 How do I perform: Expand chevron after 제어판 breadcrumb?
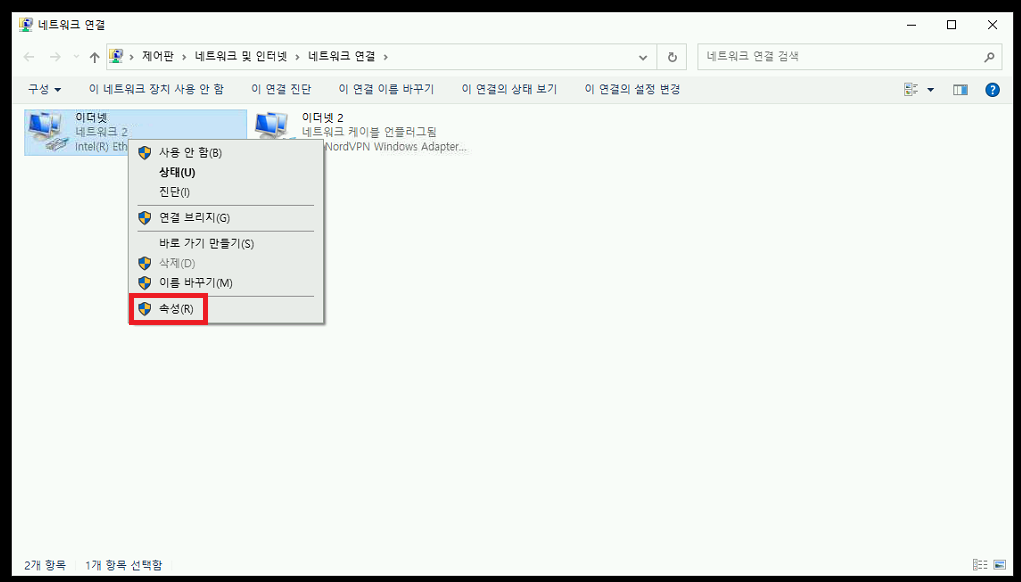[184, 57]
